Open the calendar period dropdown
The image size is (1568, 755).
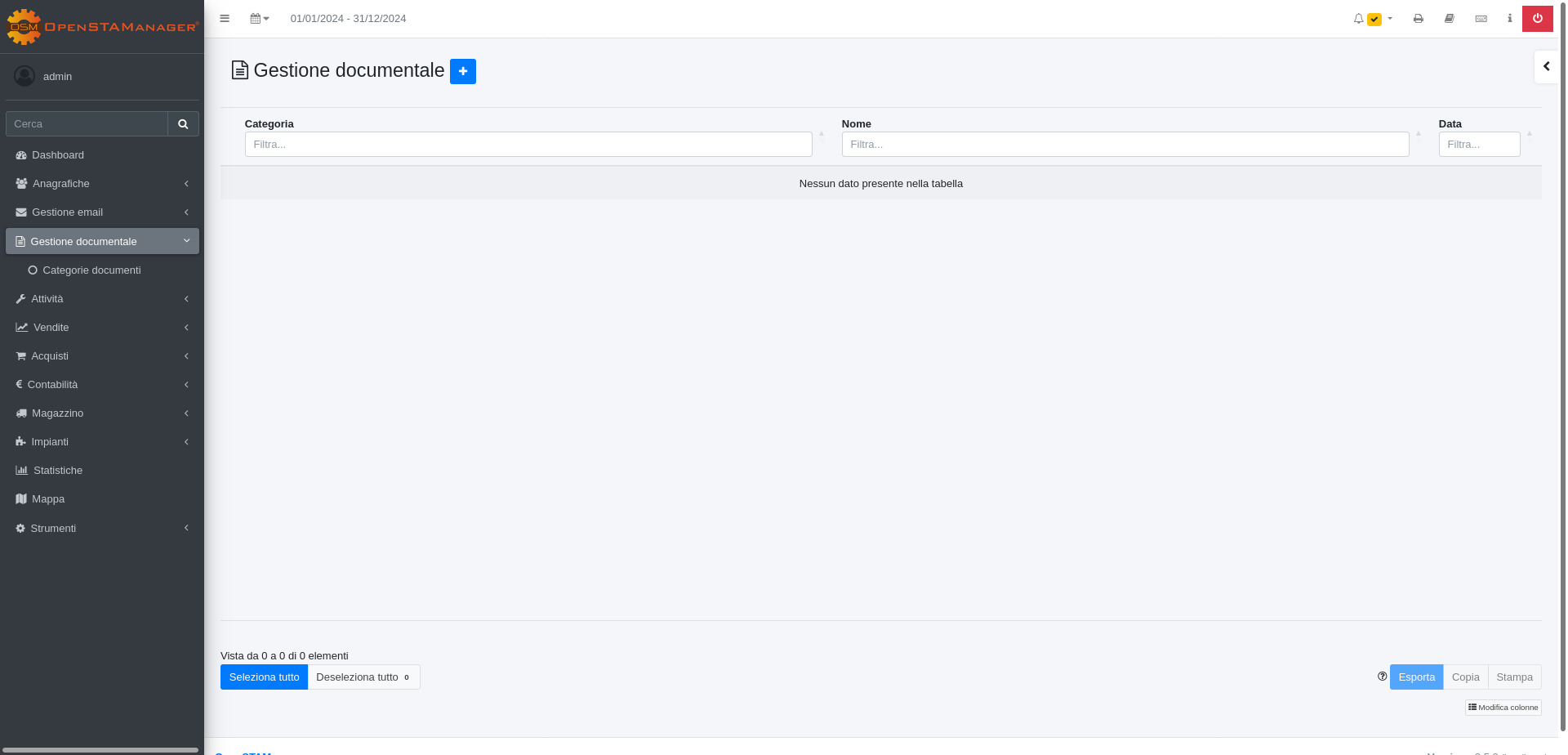coord(260,18)
